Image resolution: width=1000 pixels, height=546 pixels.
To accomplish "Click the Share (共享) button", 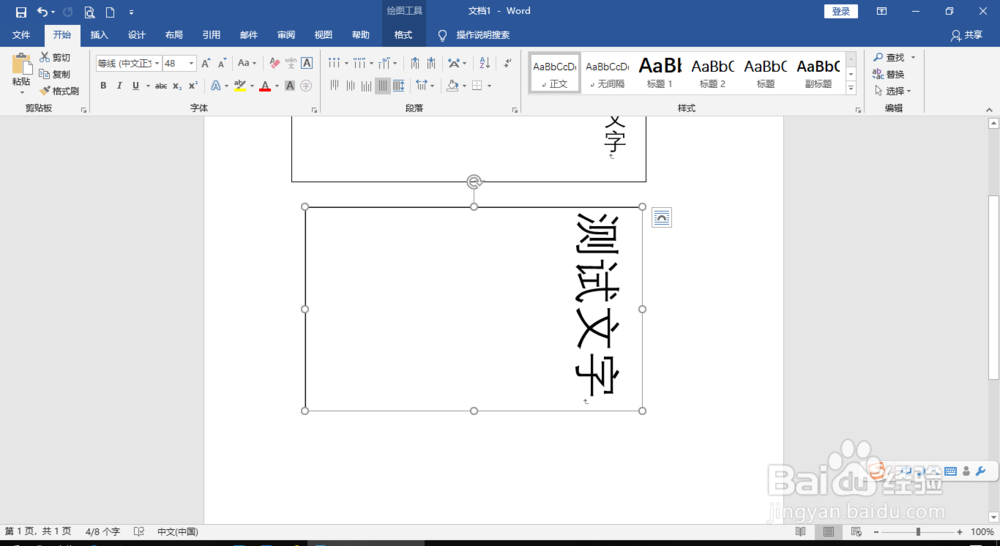I will pyautogui.click(x=967, y=35).
